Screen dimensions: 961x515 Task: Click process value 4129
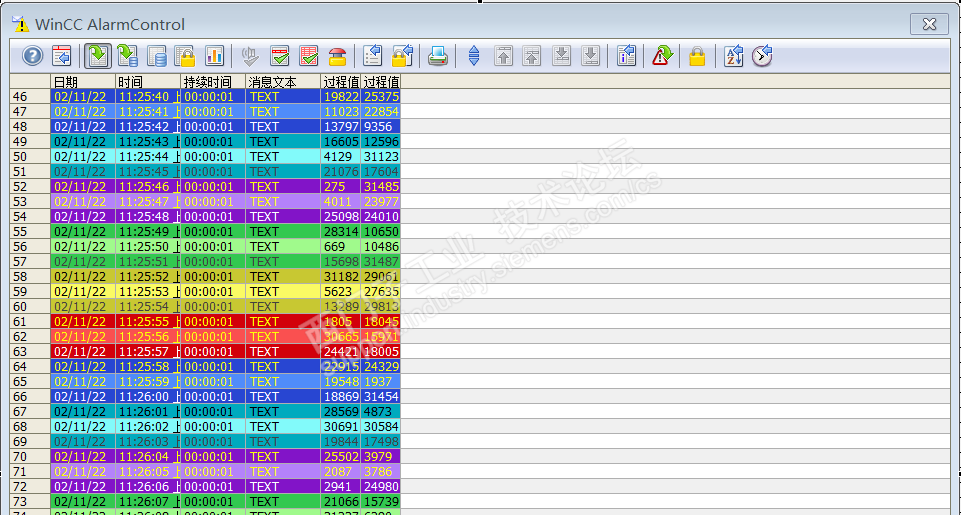coord(341,156)
